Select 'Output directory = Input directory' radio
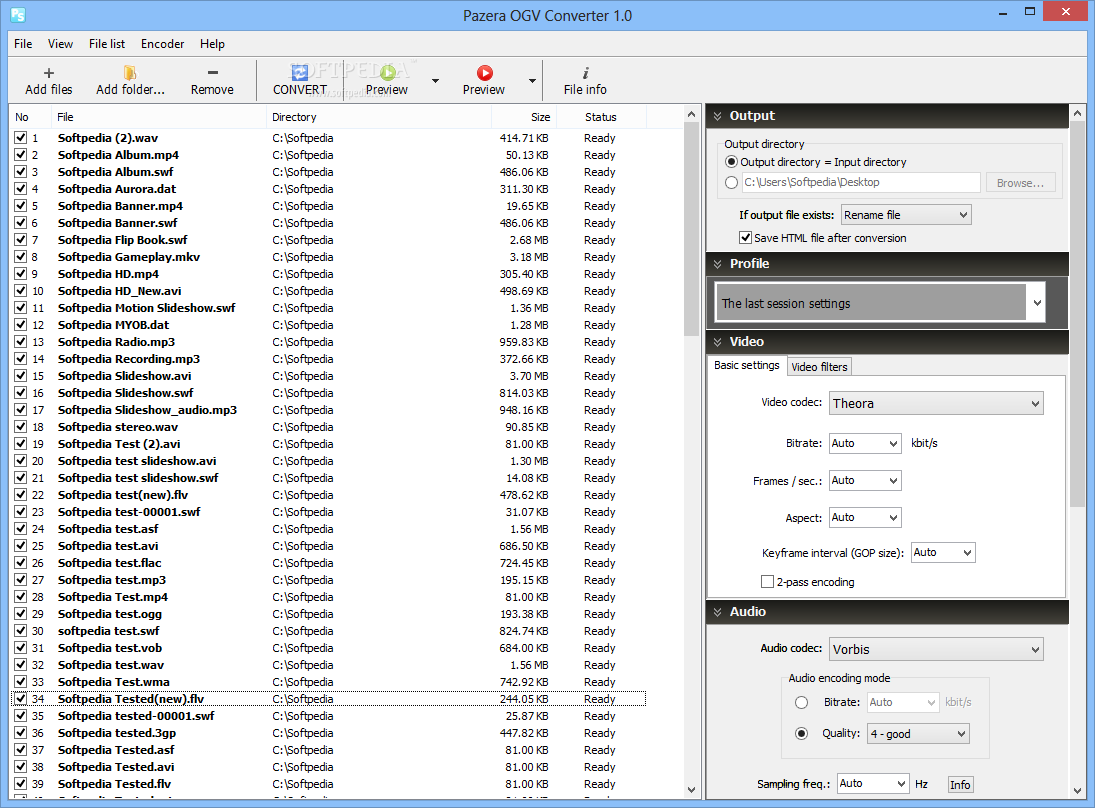Screen dimensions: 1095x808 pyautogui.click(x=731, y=162)
